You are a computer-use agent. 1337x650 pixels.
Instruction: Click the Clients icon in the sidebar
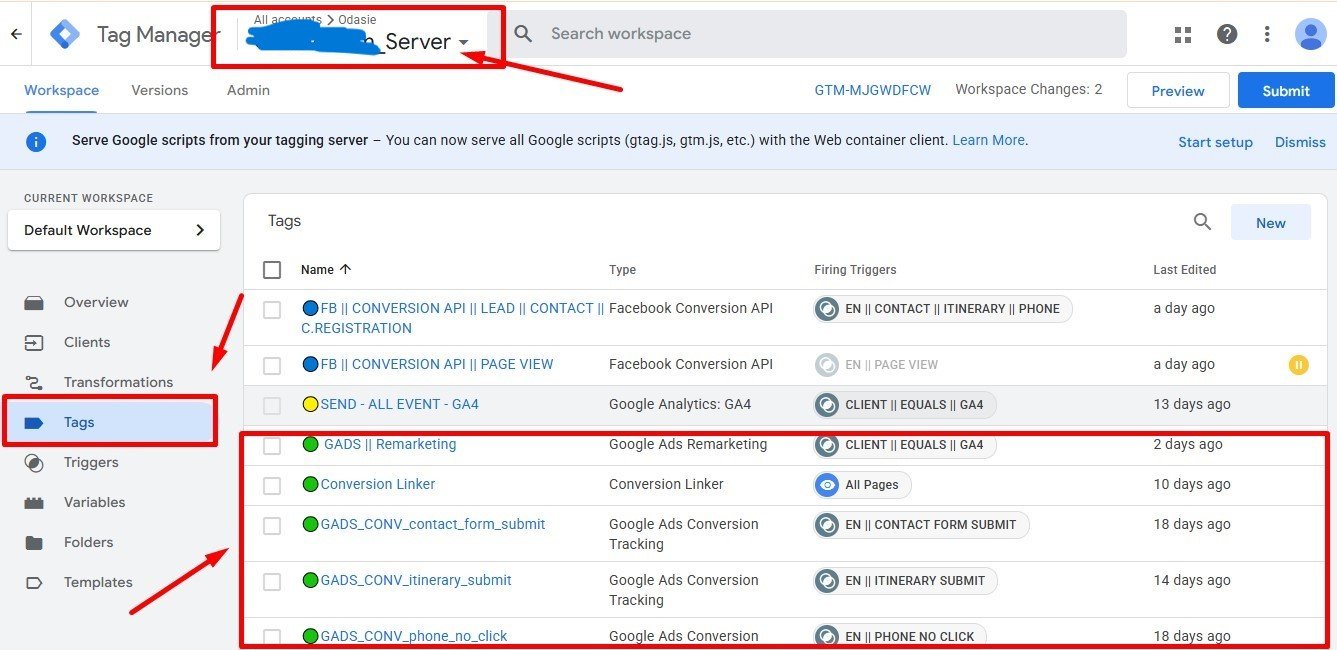click(x=34, y=342)
